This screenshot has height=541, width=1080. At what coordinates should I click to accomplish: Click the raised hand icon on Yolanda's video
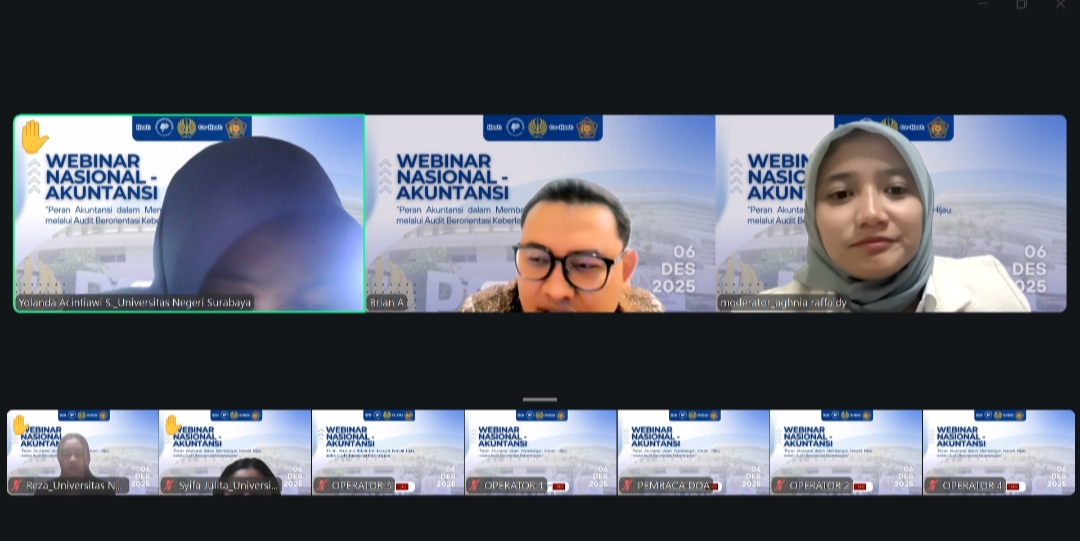pos(34,136)
